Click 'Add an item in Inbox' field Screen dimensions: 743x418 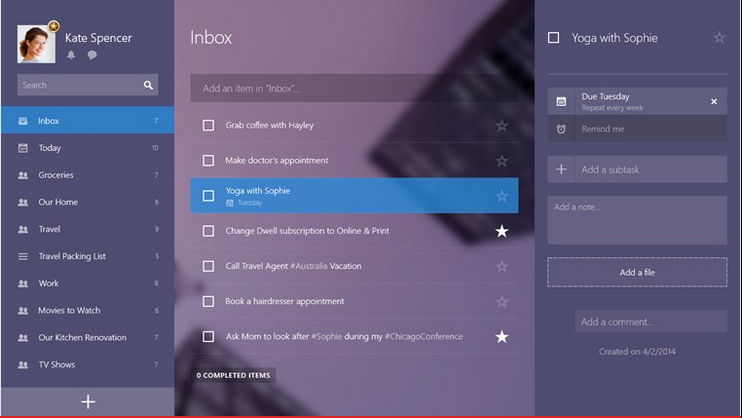click(354, 88)
